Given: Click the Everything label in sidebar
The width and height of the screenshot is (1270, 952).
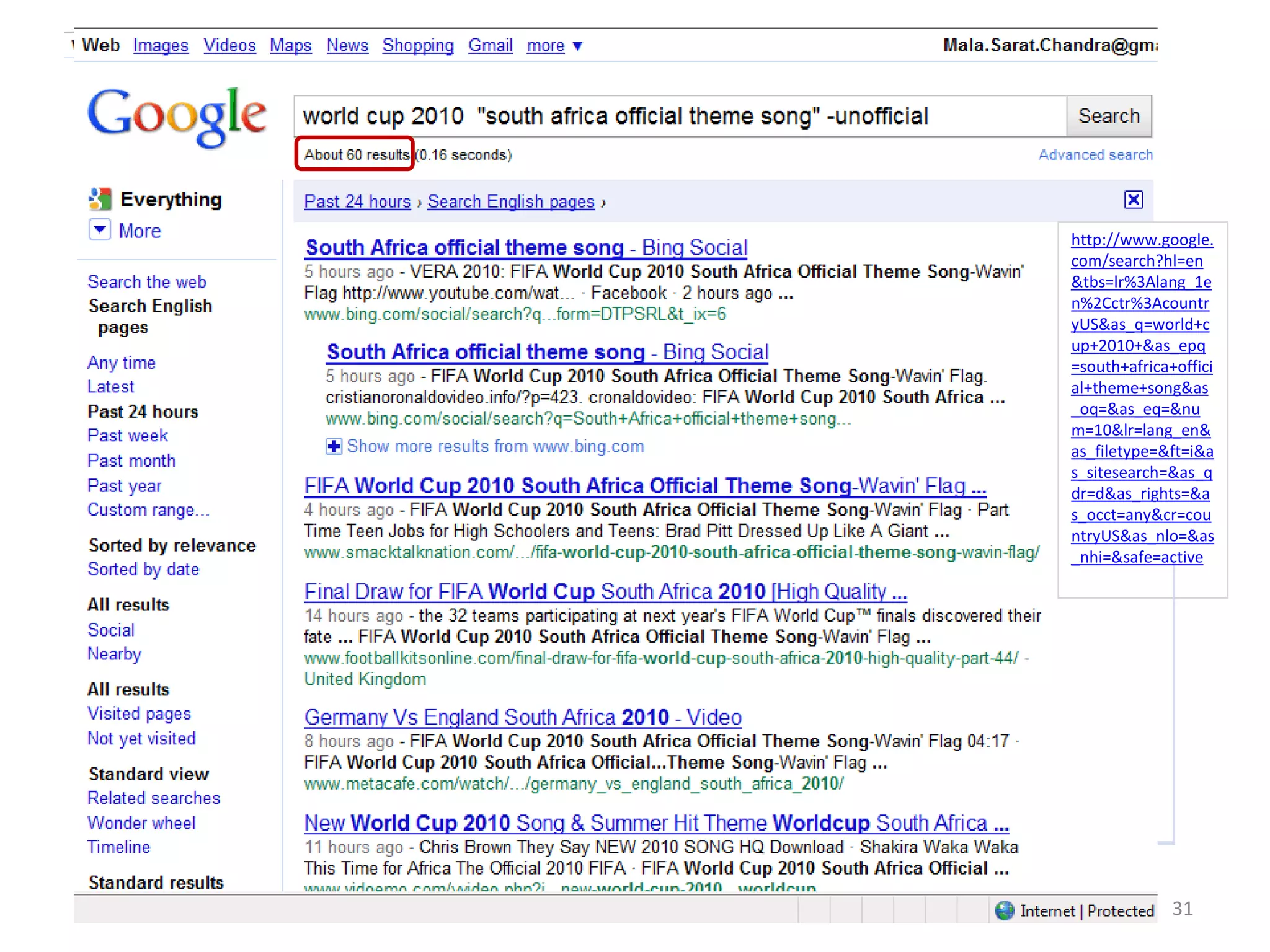Looking at the screenshot, I should click(x=171, y=200).
